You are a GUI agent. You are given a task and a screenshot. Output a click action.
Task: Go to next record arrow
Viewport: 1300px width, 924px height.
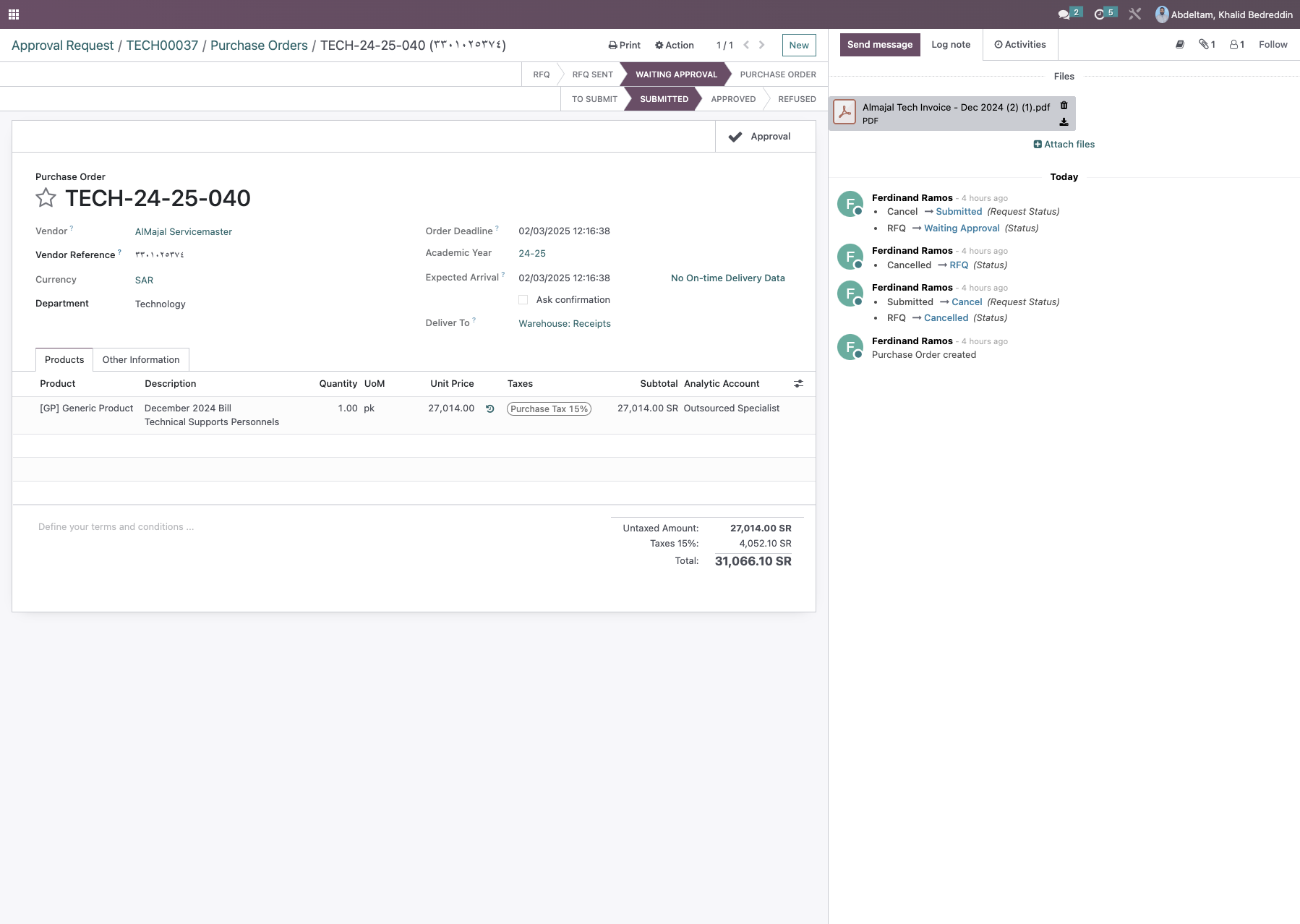(x=761, y=45)
